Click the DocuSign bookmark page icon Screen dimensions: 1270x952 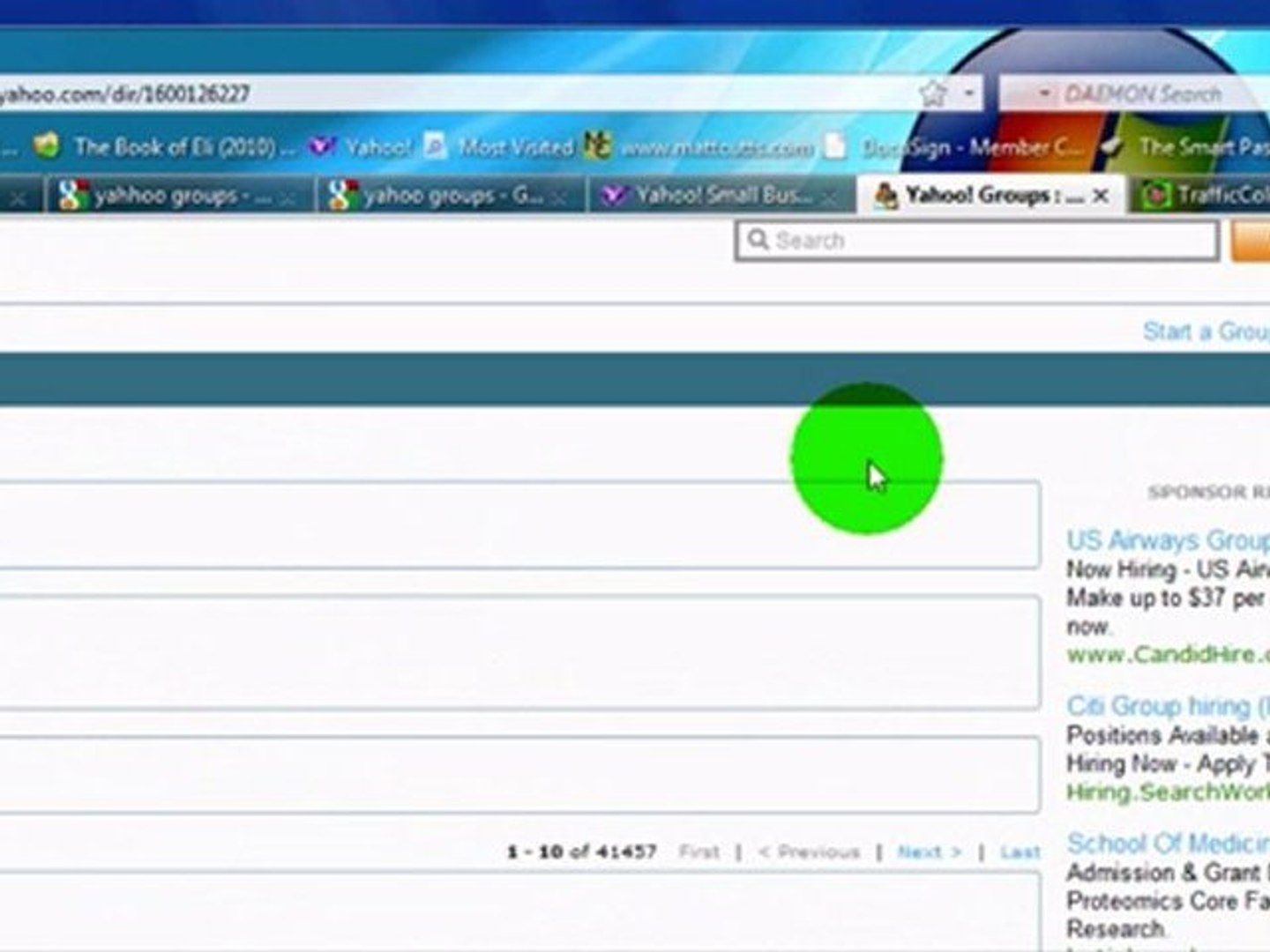tap(835, 145)
